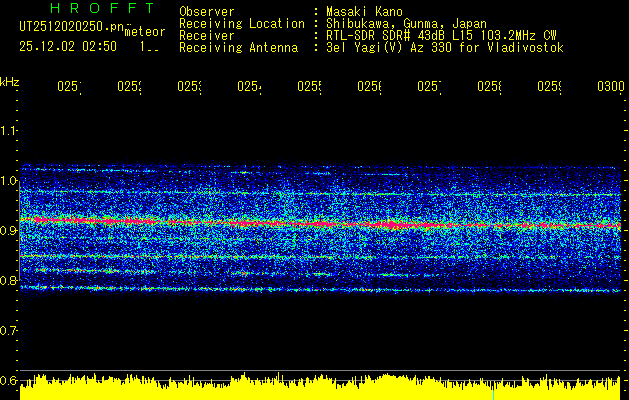Click the 0253 time axis marker
Viewport: 629px width, 400px height.
[x=189, y=86]
